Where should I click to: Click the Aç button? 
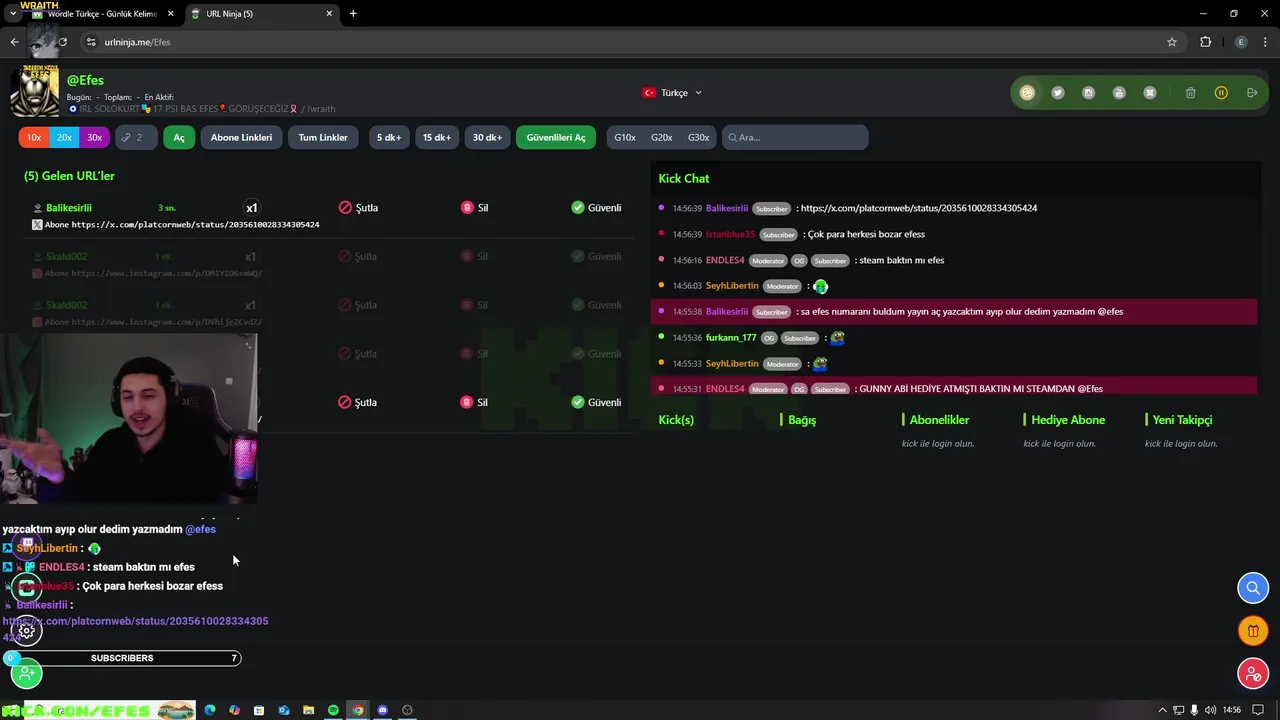[179, 138]
